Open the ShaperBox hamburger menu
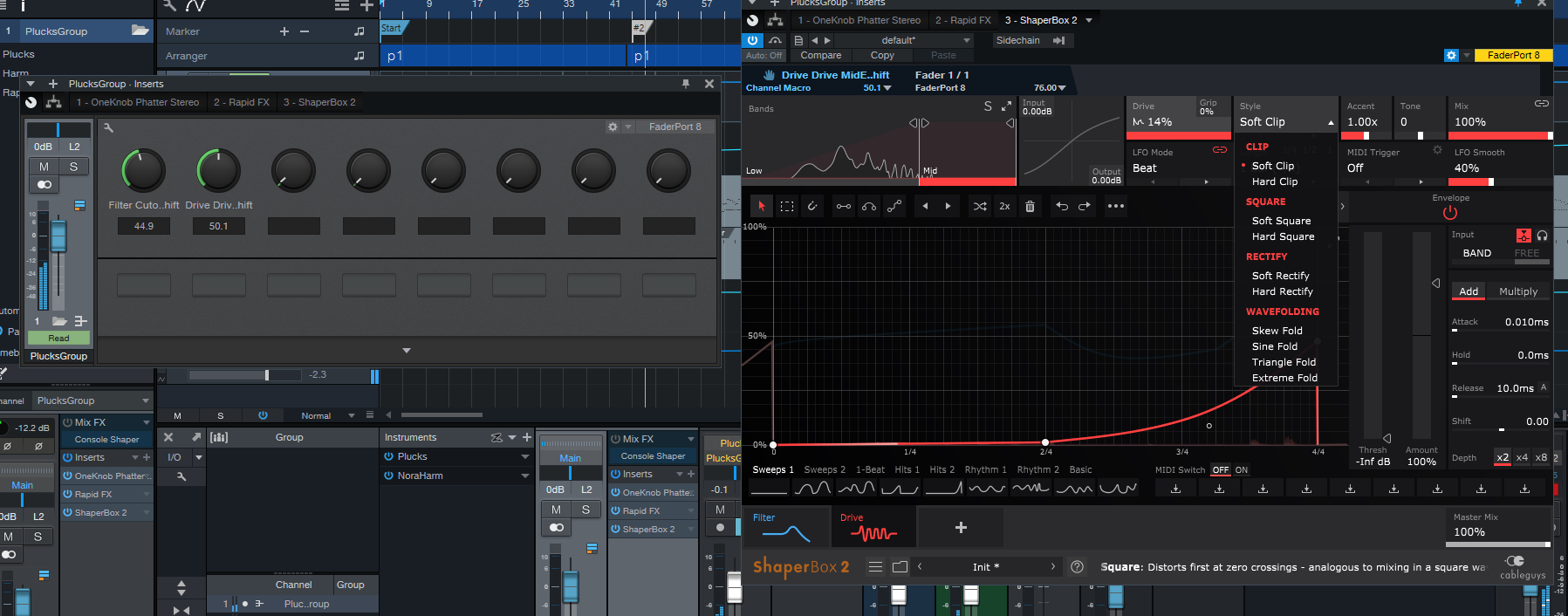 875,567
